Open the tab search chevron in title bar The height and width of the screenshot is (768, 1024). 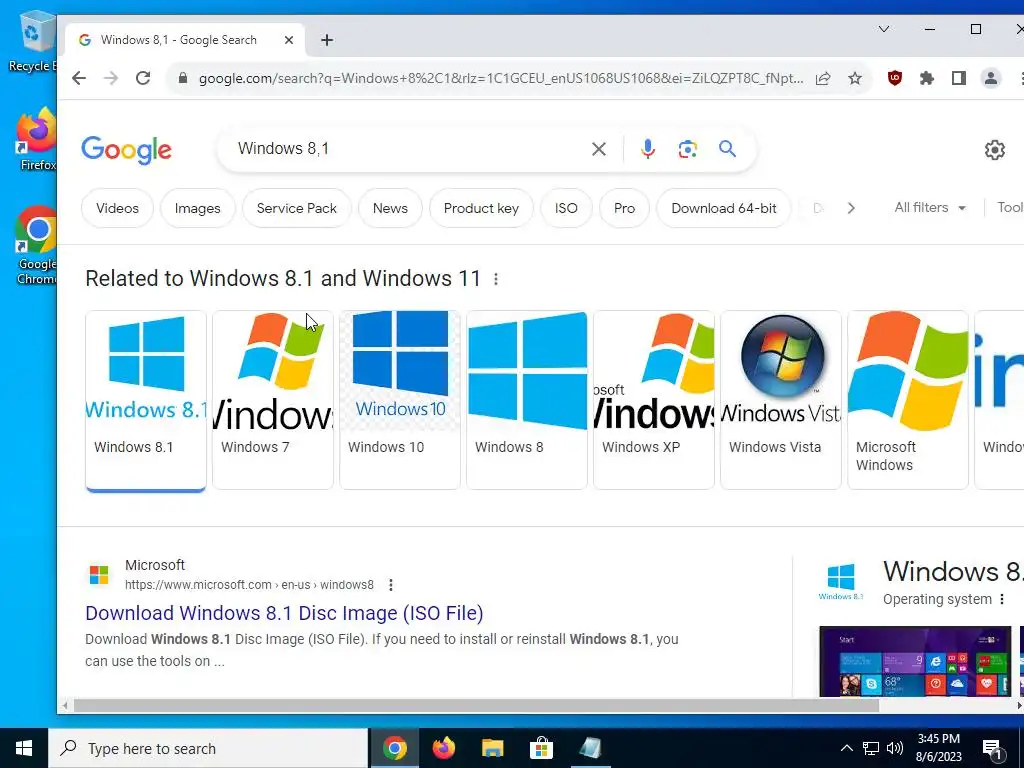884,29
